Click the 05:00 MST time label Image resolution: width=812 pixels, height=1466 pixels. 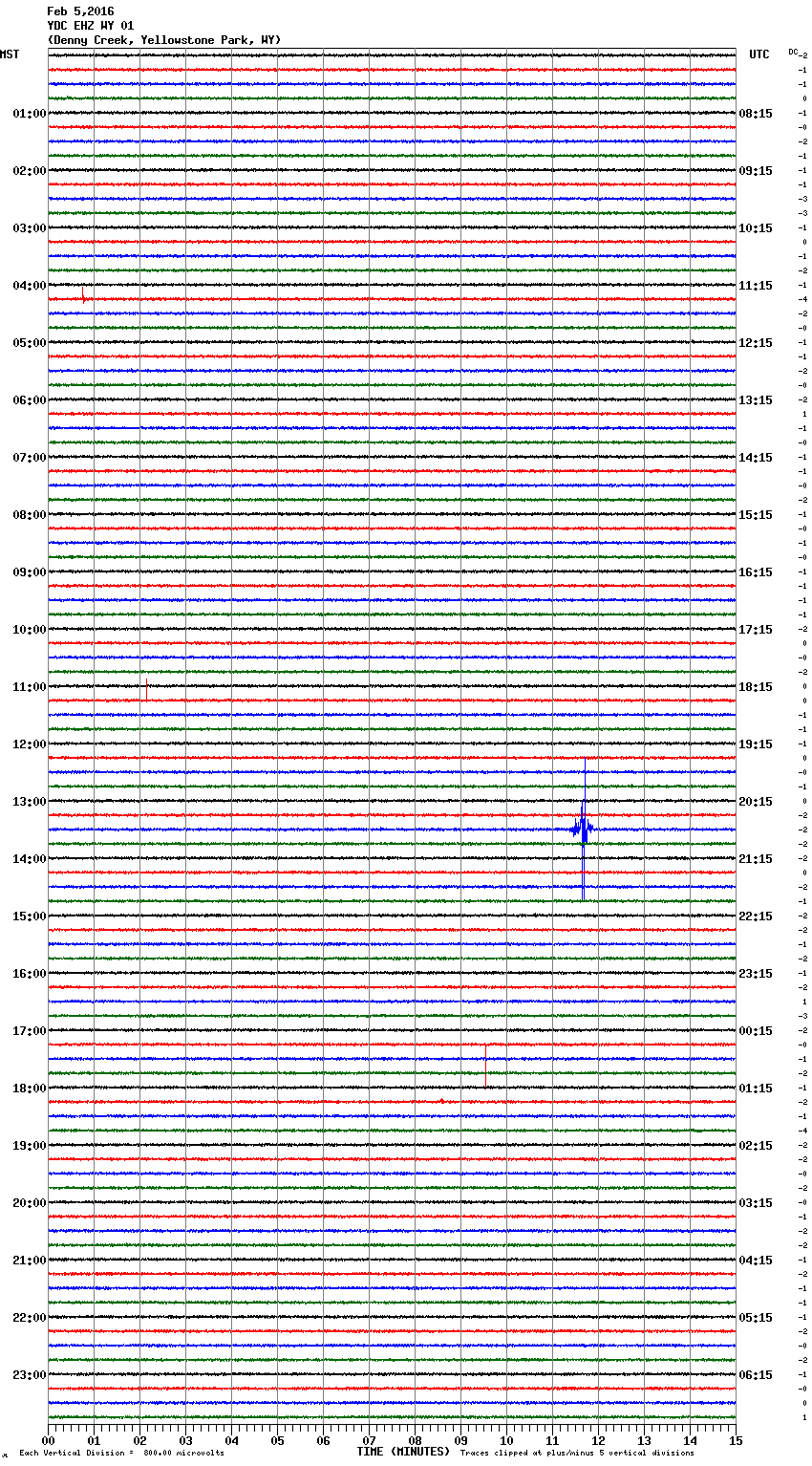pyautogui.click(x=30, y=343)
